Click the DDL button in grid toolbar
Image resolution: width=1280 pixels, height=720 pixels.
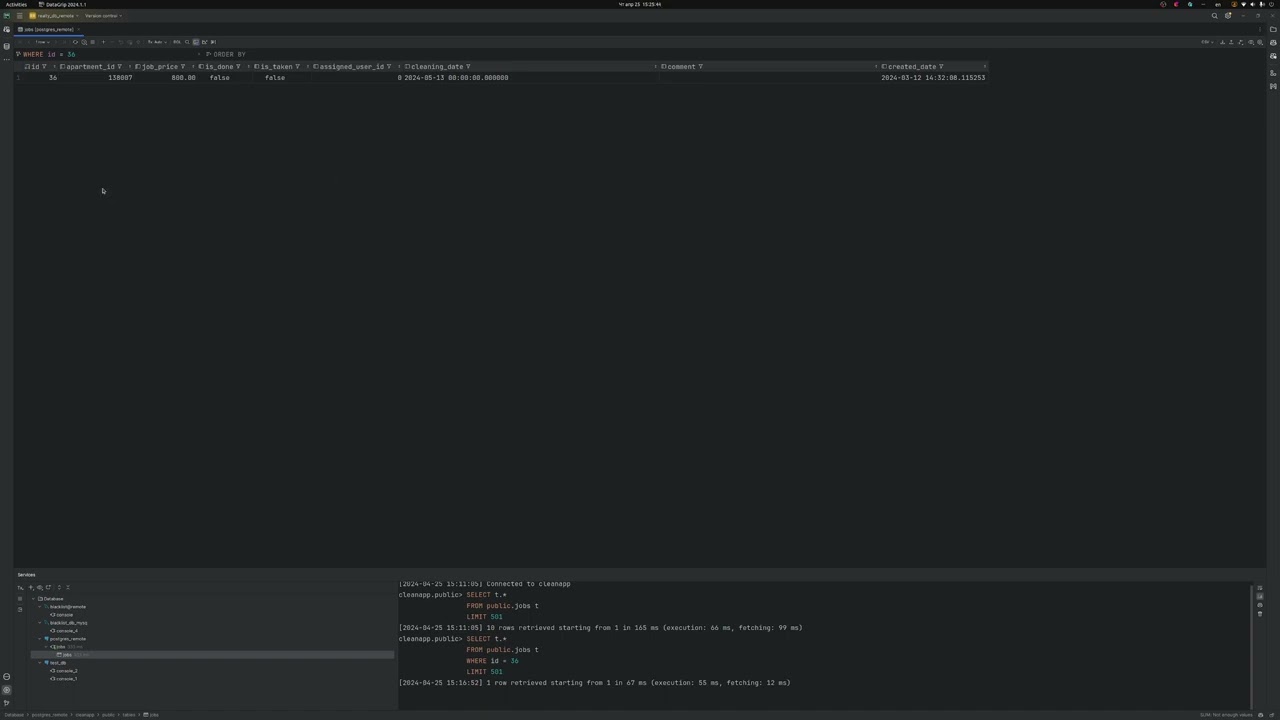coord(177,42)
